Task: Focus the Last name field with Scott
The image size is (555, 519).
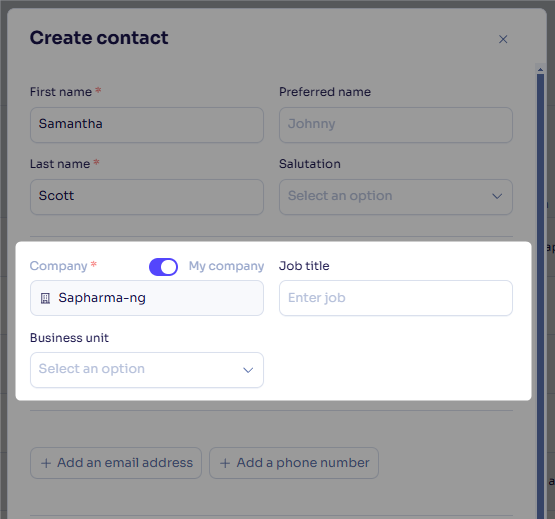Action: (147, 197)
